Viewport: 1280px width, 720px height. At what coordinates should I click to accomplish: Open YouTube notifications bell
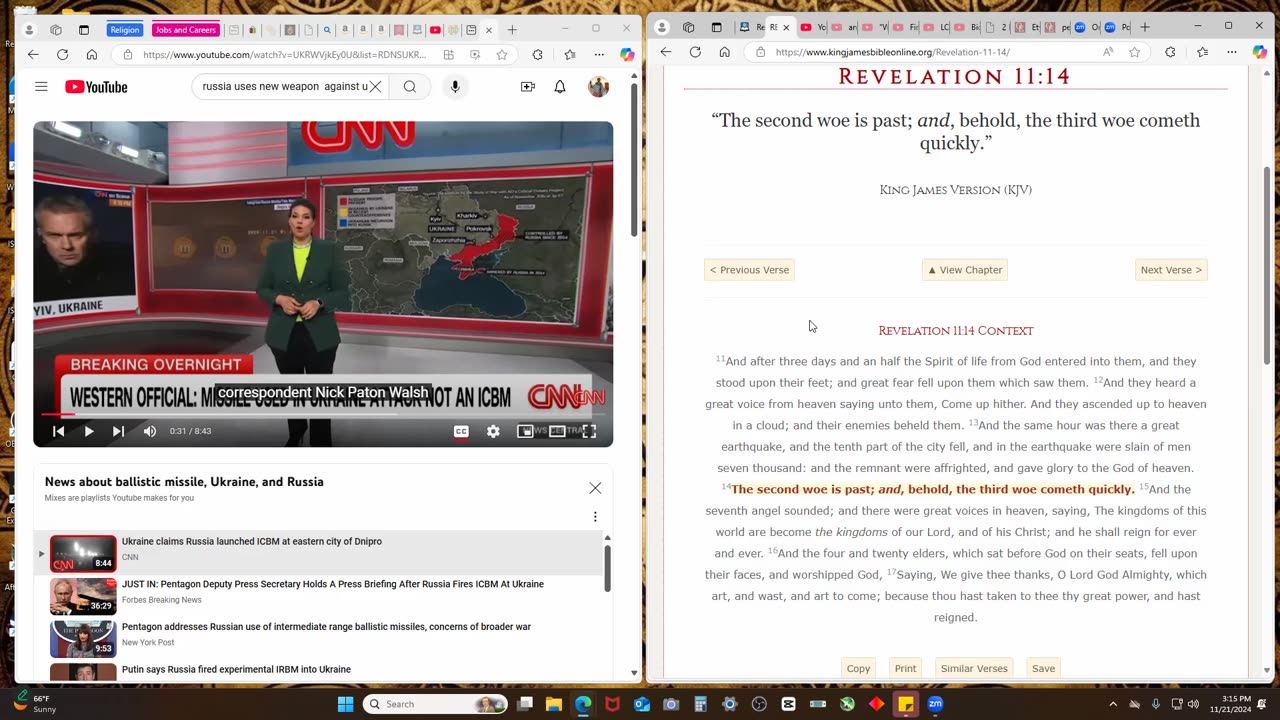pyautogui.click(x=560, y=87)
